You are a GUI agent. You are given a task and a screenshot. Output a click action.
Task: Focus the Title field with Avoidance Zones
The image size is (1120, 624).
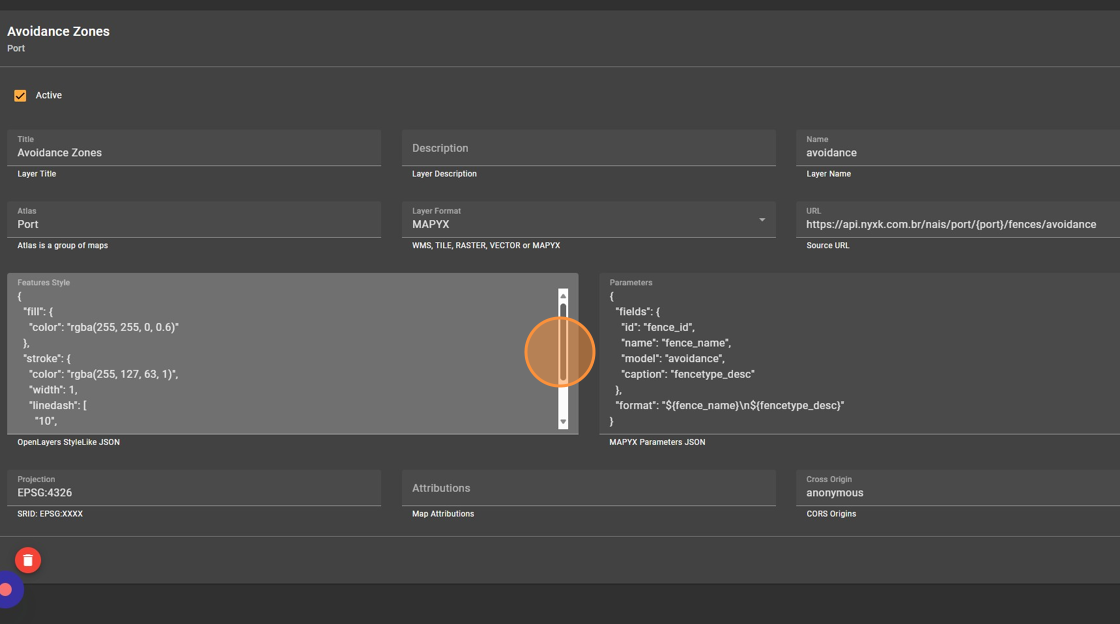click(194, 153)
